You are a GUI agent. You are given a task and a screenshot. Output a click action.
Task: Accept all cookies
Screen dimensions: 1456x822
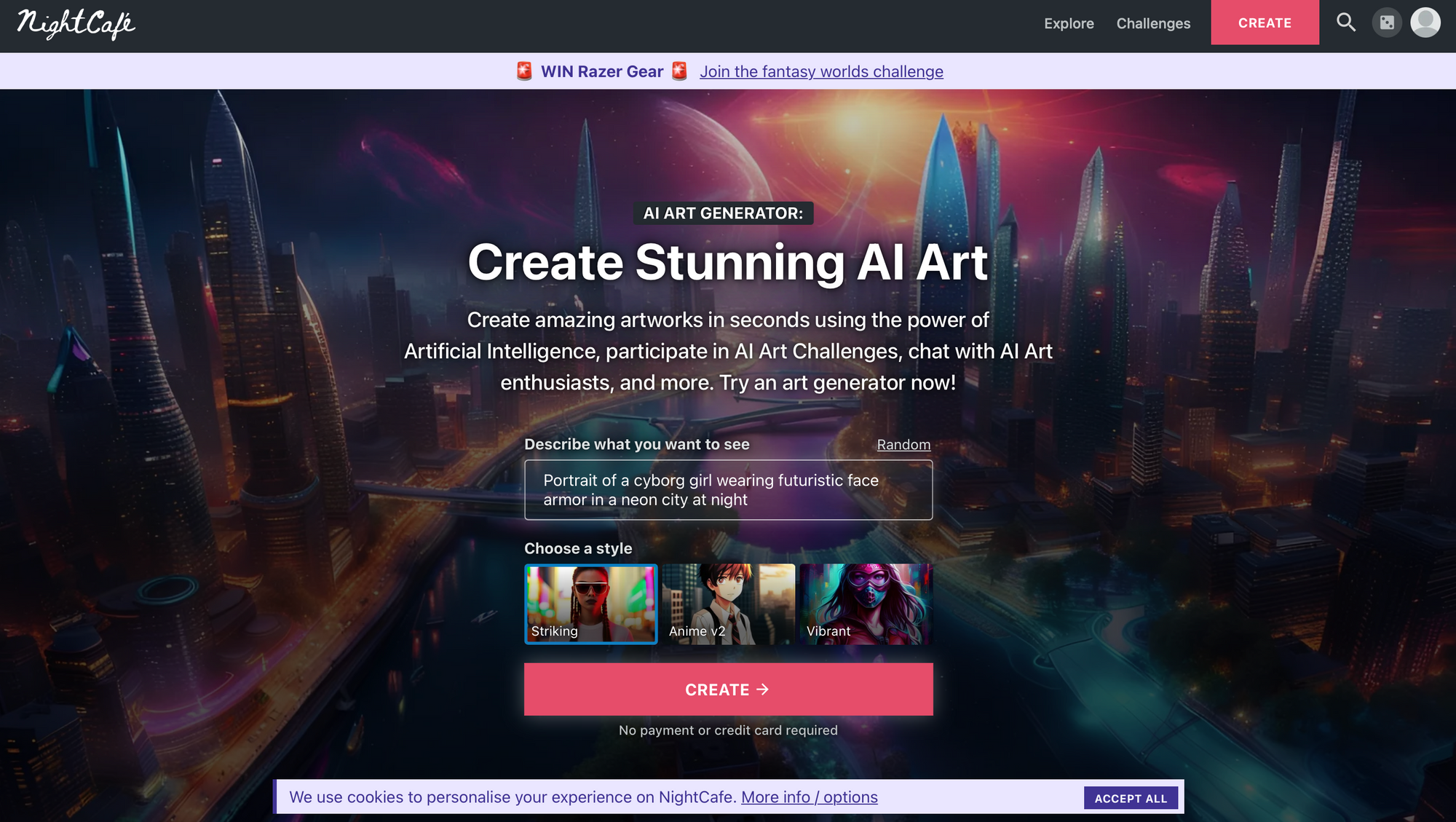pyautogui.click(x=1131, y=798)
